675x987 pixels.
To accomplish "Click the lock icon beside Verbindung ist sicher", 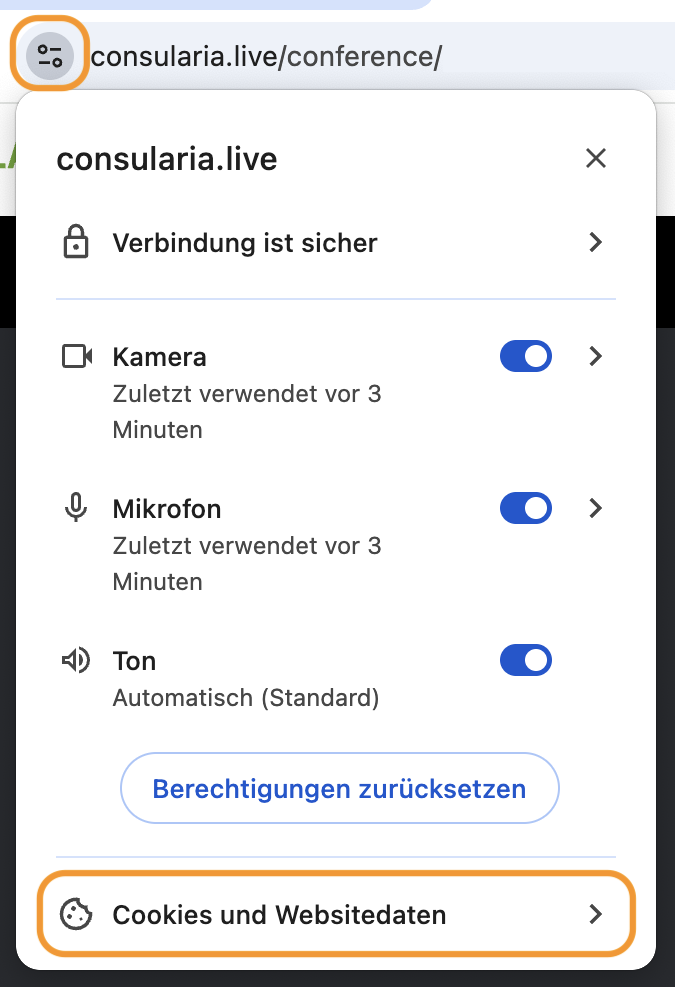I will coord(76,242).
